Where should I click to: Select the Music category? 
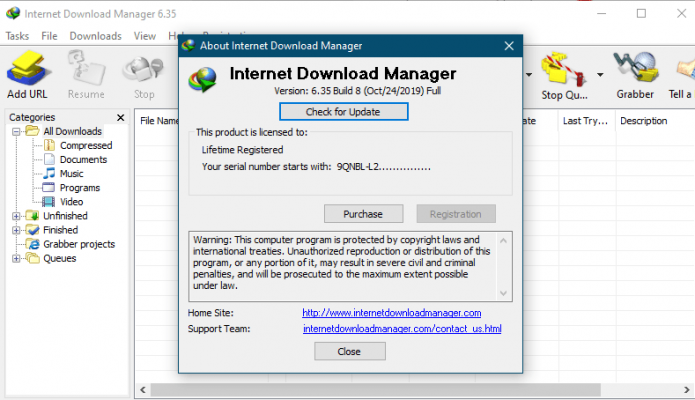click(x=71, y=174)
